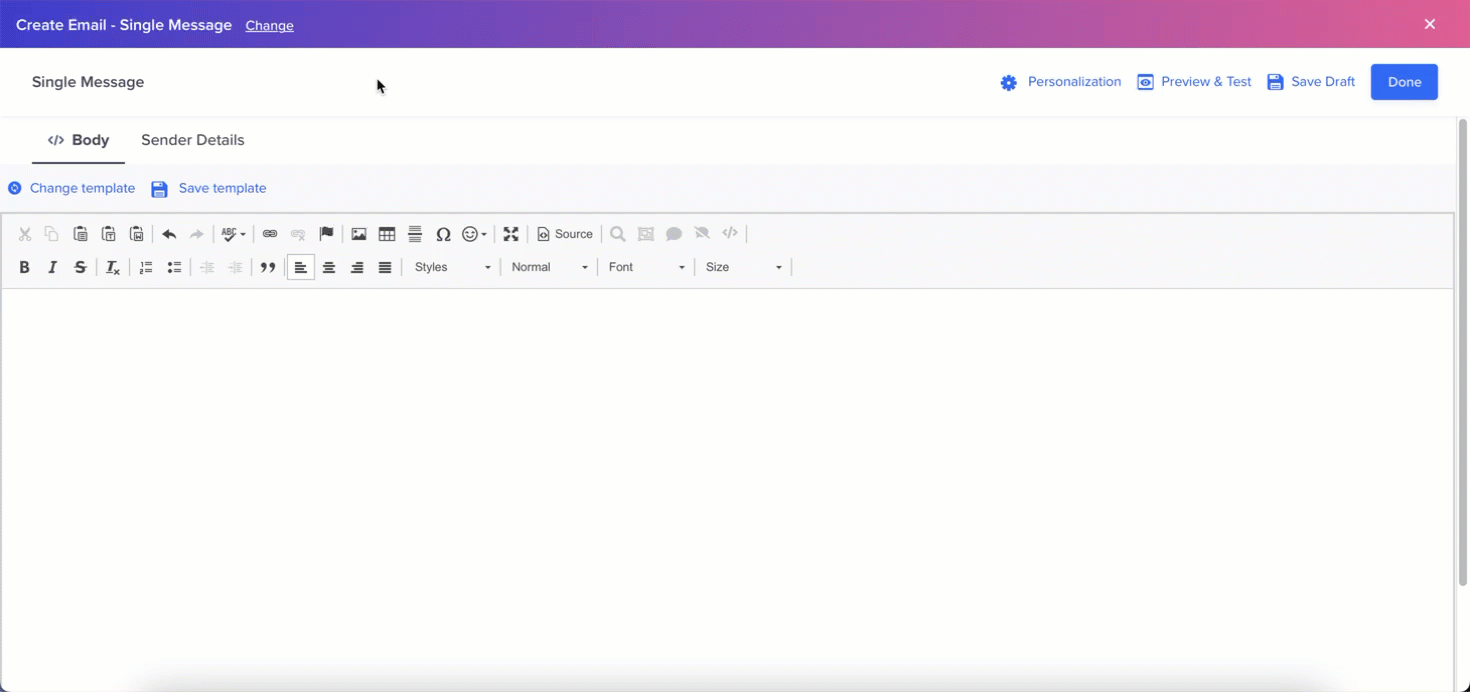The width and height of the screenshot is (1470, 692).
Task: Click the Unlink icon
Action: (x=298, y=234)
